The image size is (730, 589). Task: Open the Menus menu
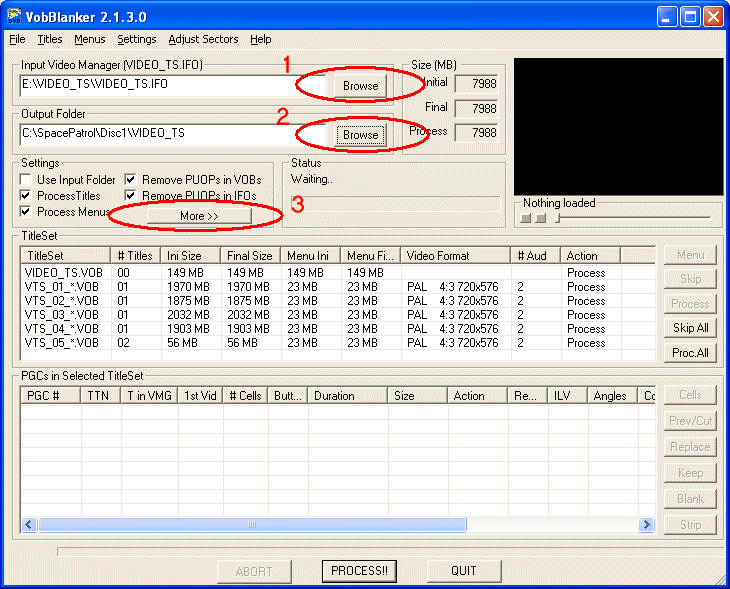click(90, 39)
